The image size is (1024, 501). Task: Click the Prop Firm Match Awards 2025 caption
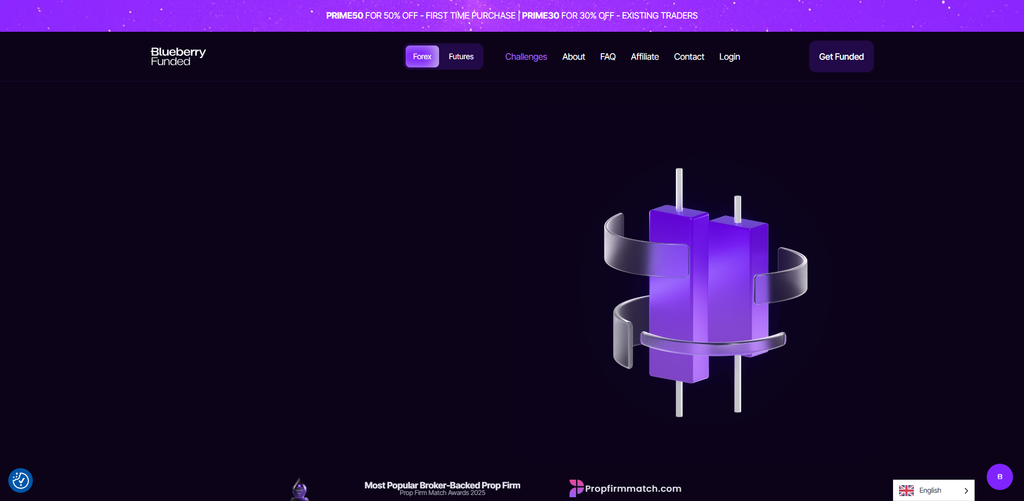(x=442, y=493)
